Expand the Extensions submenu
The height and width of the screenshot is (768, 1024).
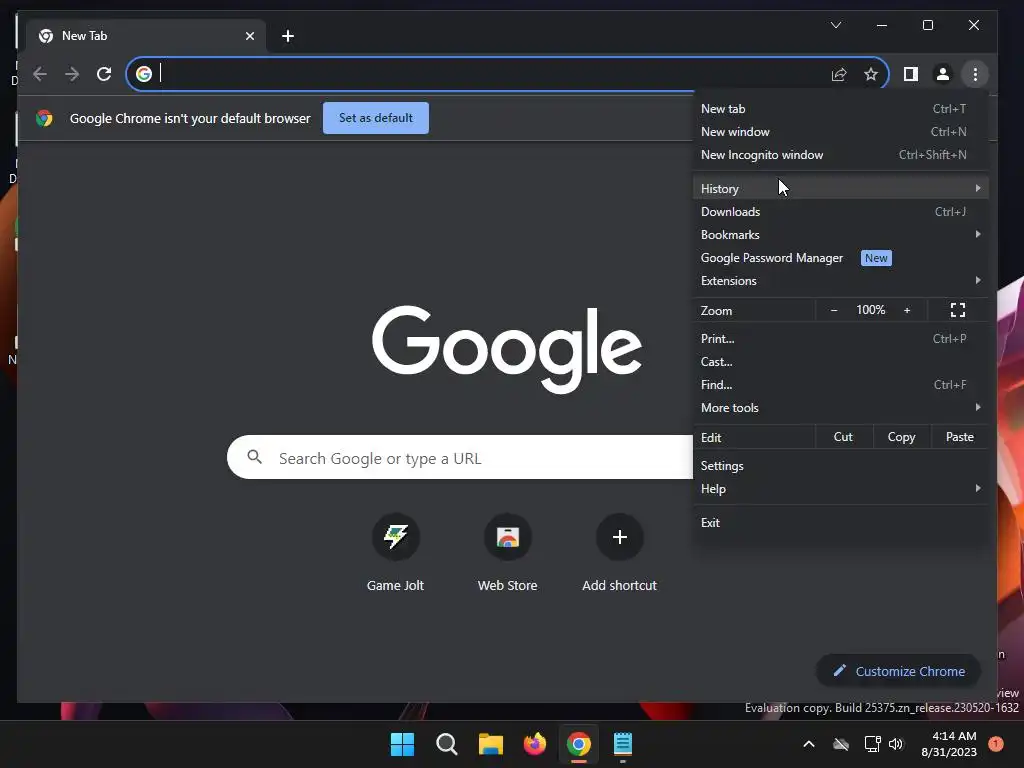pos(841,281)
